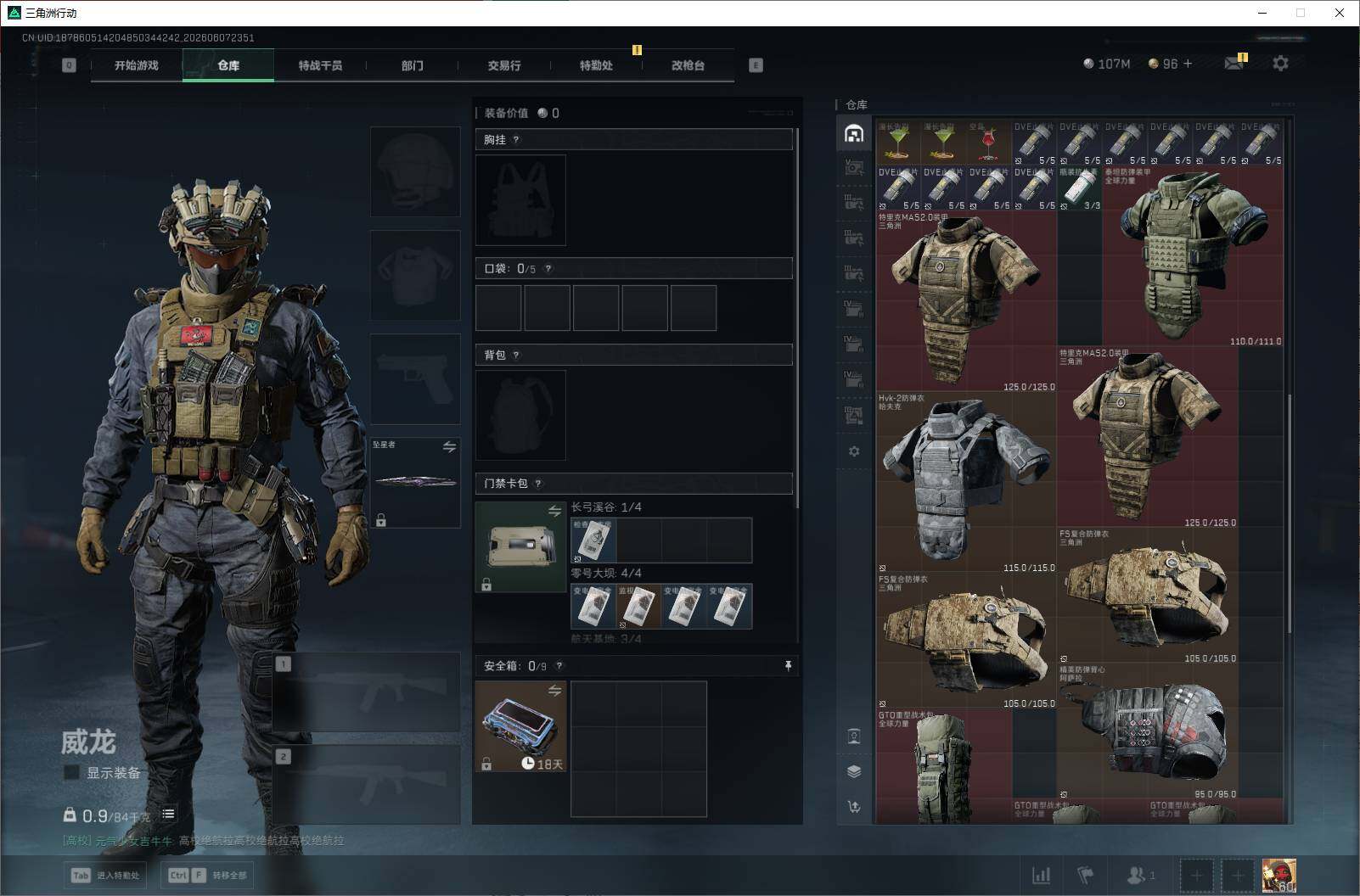This screenshot has width=1360, height=896.
Task: Click the 107M currency balance
Action: click(x=1107, y=64)
